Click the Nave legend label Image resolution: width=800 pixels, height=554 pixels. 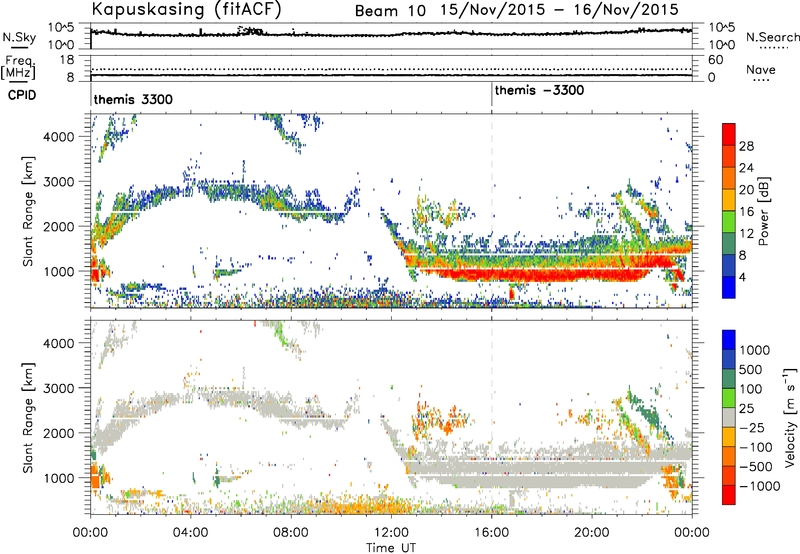pyautogui.click(x=761, y=70)
